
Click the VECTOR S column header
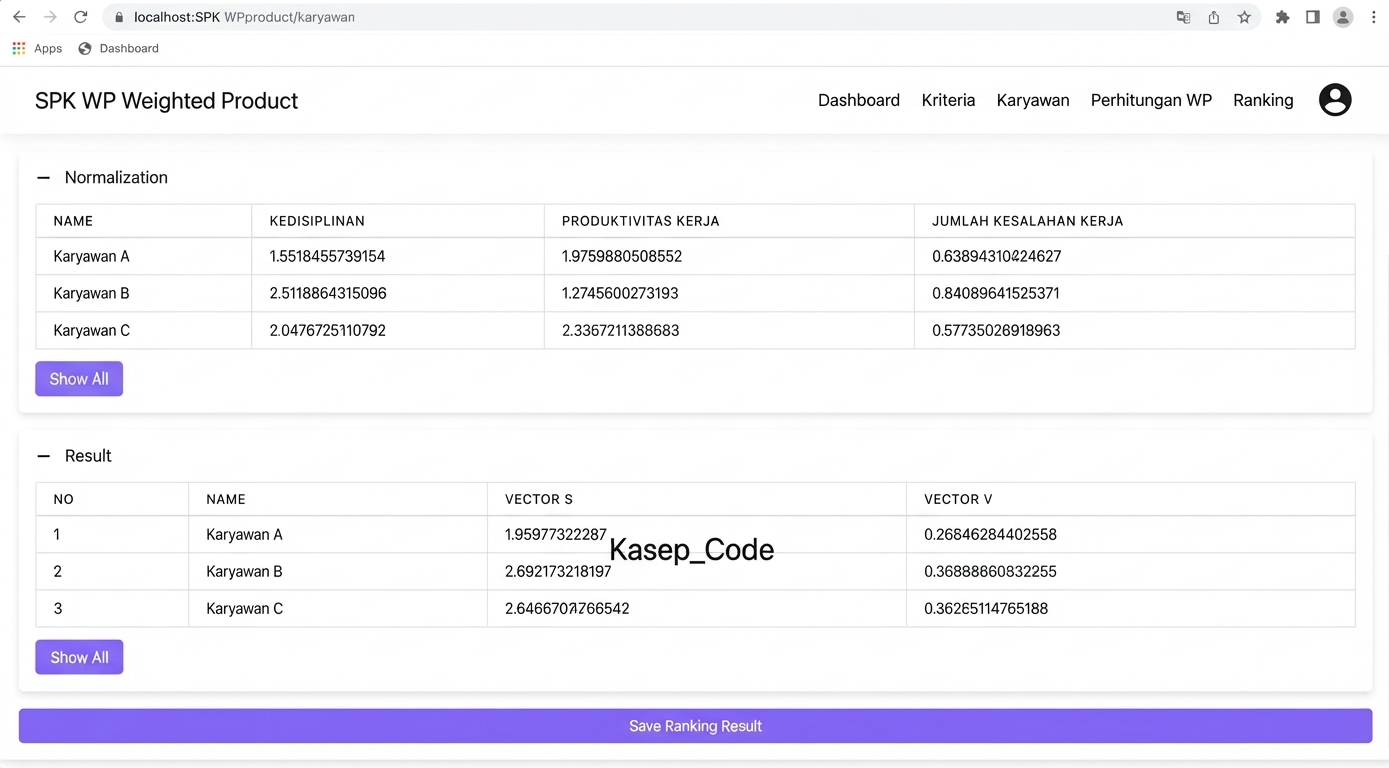tap(539, 499)
